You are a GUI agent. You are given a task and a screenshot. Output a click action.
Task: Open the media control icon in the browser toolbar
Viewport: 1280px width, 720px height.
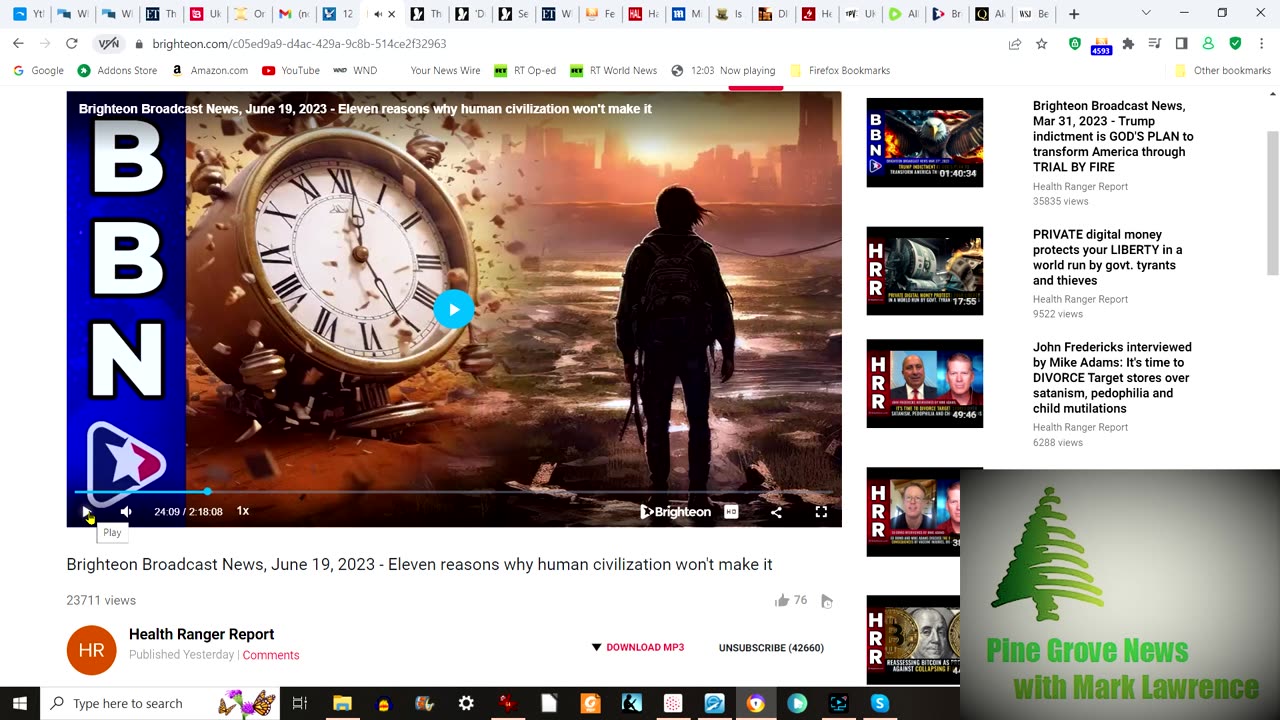[x=1154, y=43]
